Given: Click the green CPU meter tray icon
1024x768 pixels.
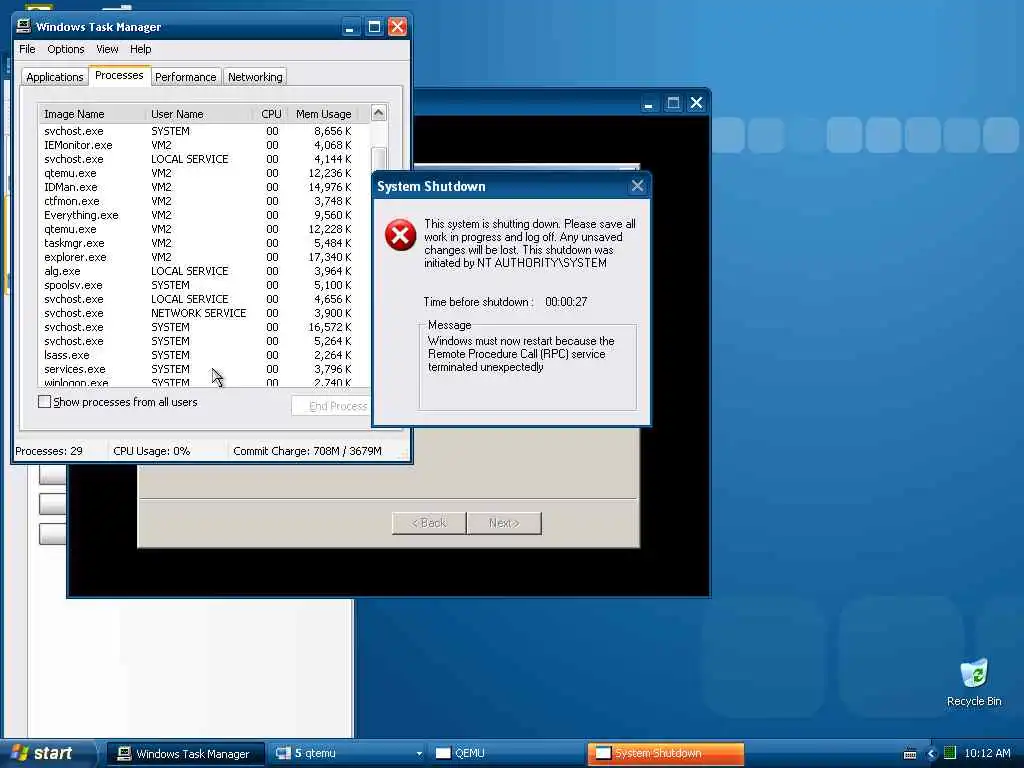Looking at the screenshot, I should (950, 753).
